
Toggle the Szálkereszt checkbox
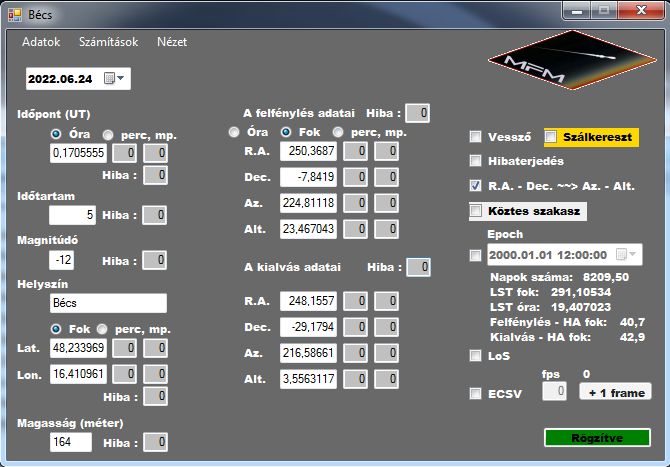[x=550, y=137]
